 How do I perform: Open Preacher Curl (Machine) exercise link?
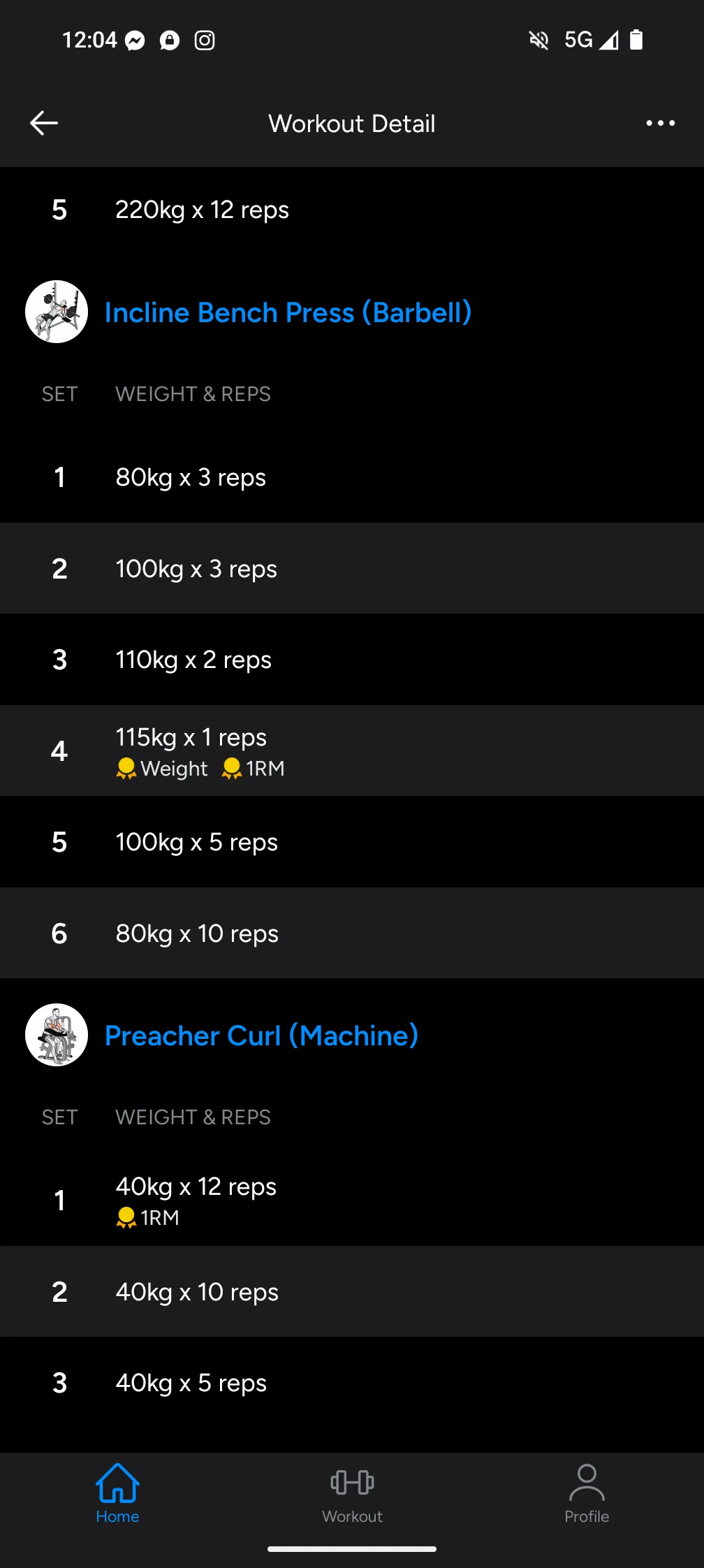click(261, 1036)
